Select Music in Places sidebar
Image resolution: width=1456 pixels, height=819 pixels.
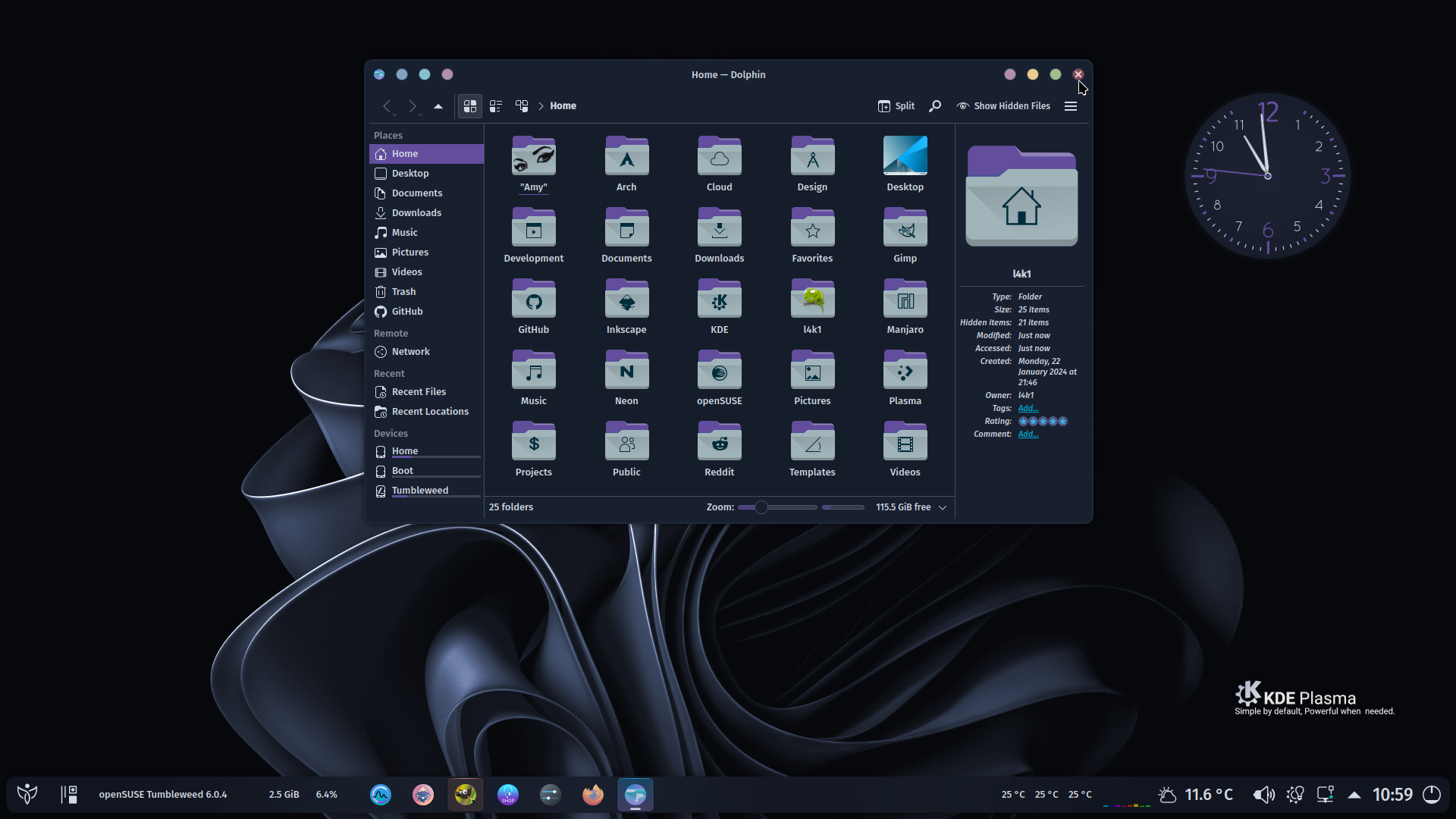426,232
